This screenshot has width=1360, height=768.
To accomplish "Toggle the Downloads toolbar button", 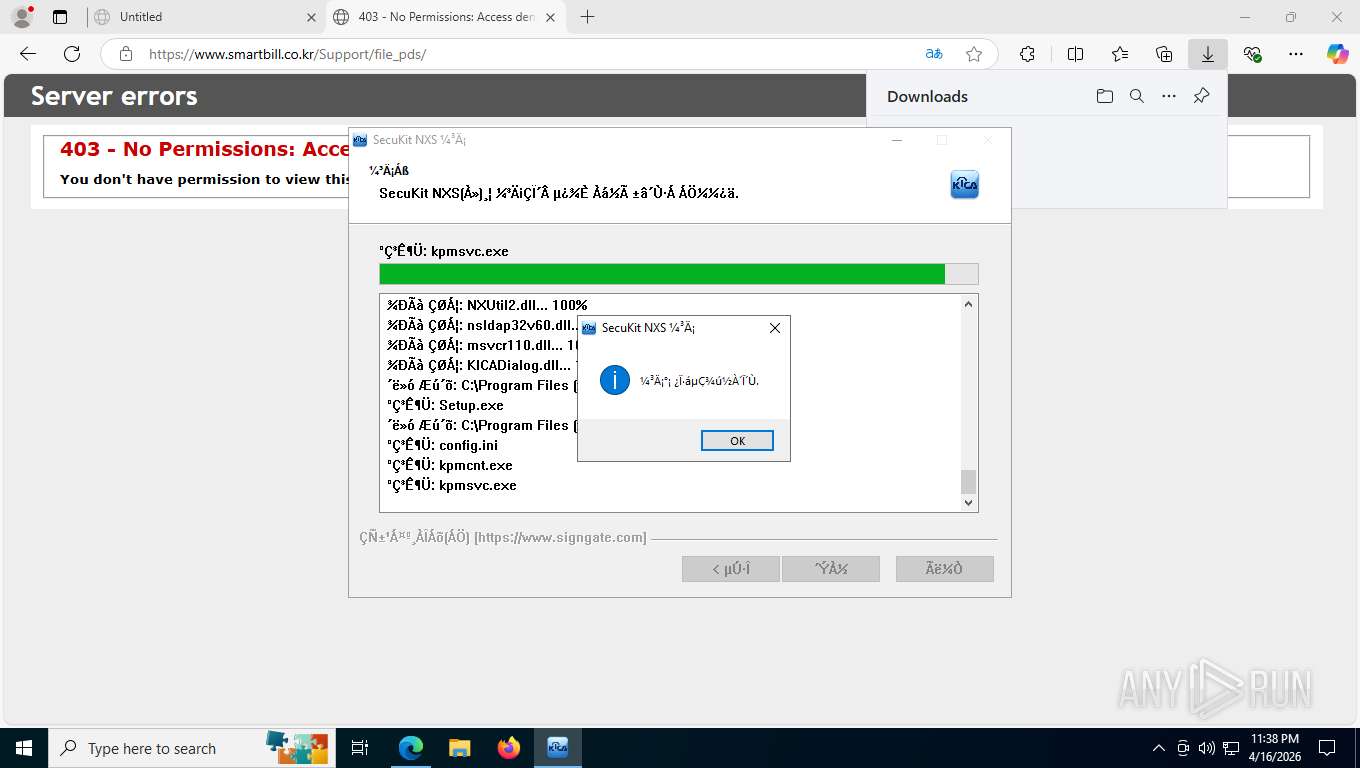I will [x=1208, y=54].
